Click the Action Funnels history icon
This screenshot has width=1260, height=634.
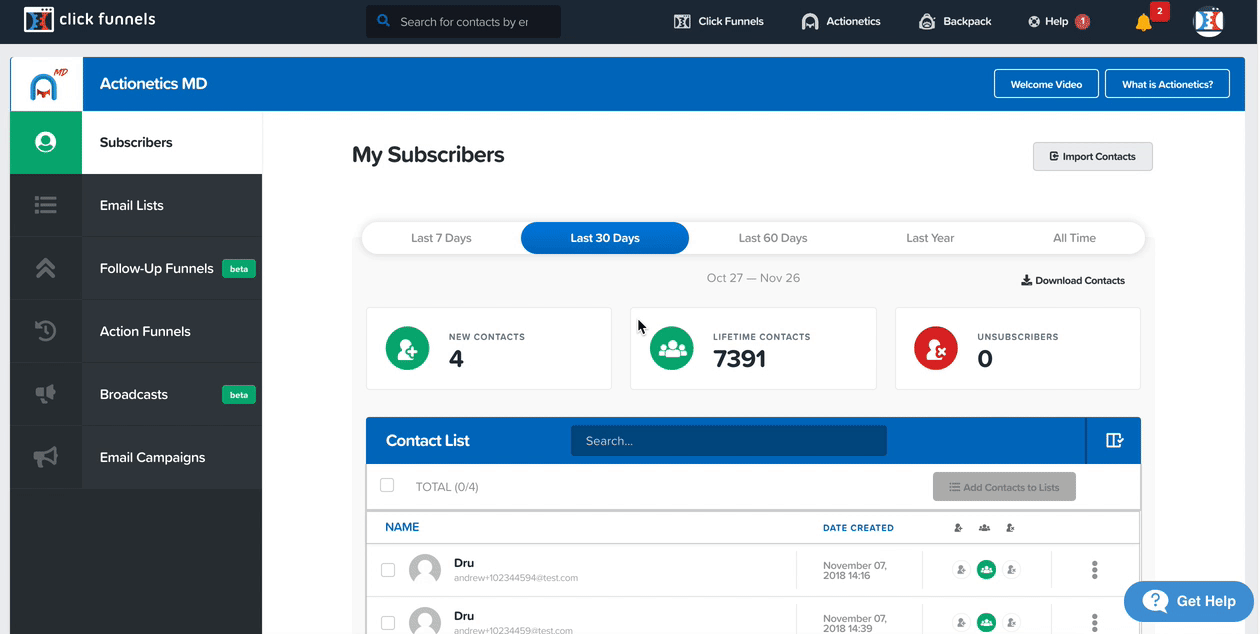[x=46, y=331]
